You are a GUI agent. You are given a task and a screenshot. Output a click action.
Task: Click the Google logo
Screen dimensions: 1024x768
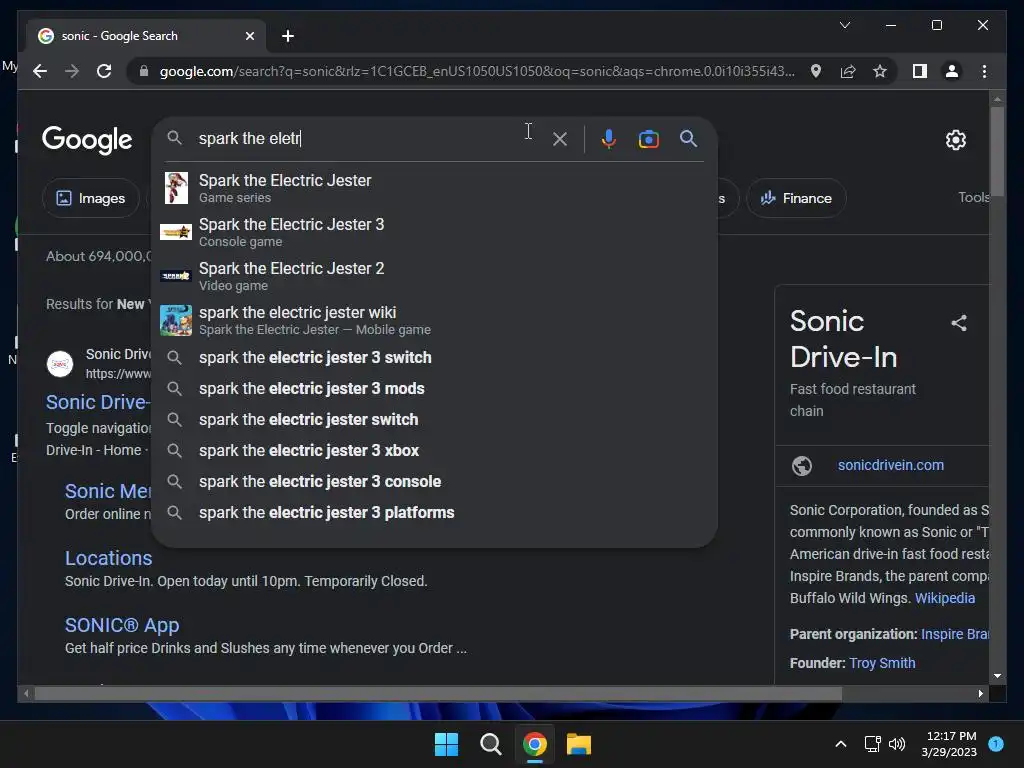[x=87, y=140]
